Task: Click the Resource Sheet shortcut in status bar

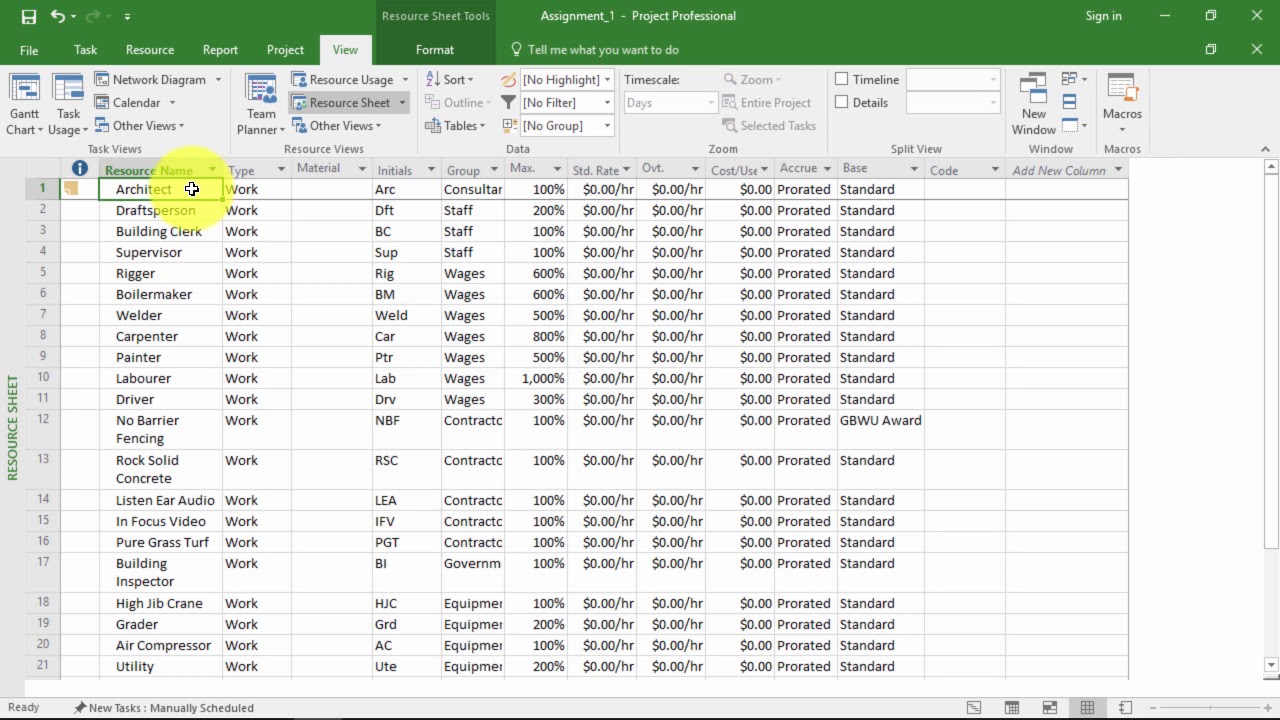Action: tap(1087, 708)
